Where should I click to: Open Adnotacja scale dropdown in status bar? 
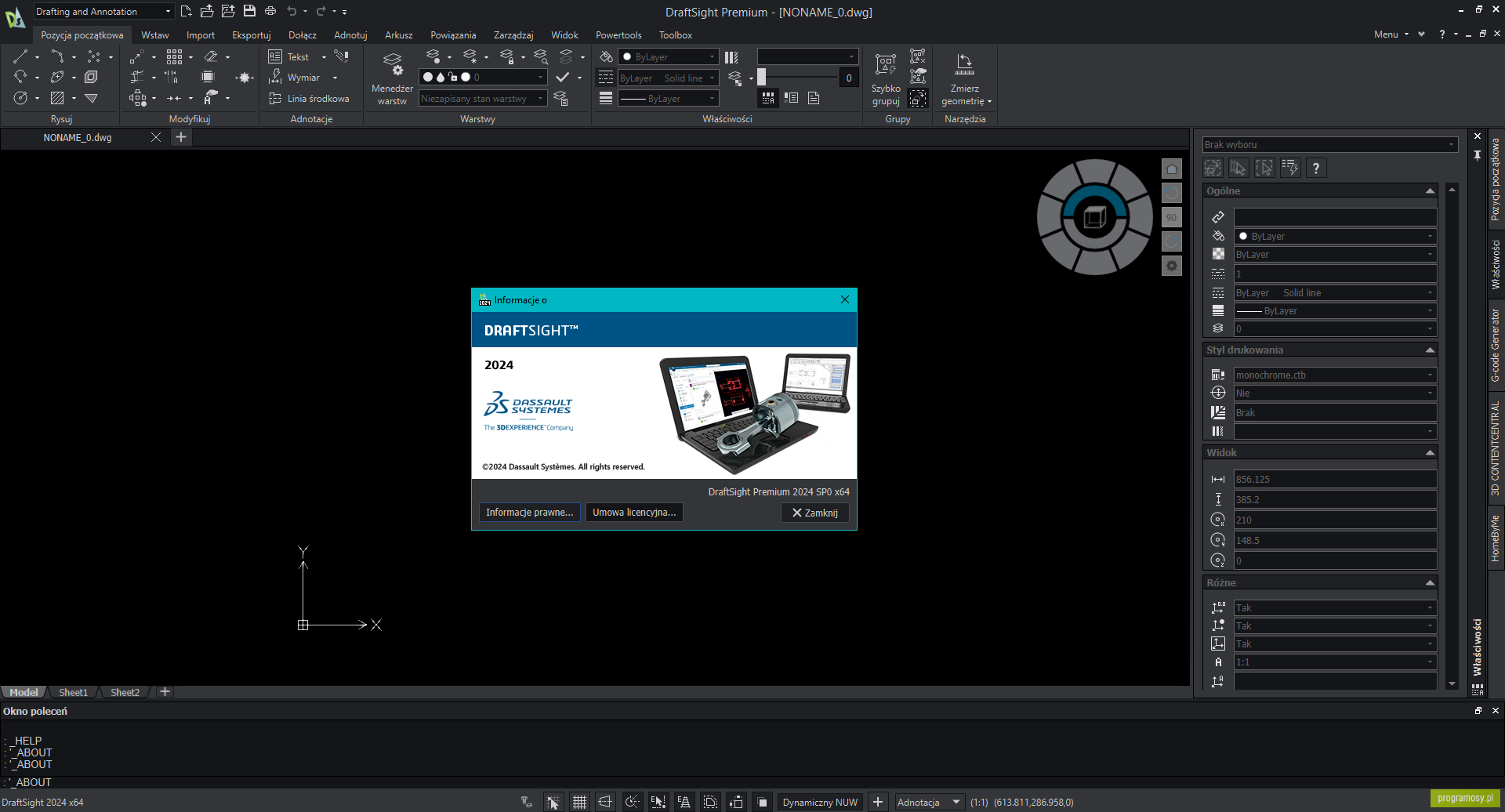point(929,802)
